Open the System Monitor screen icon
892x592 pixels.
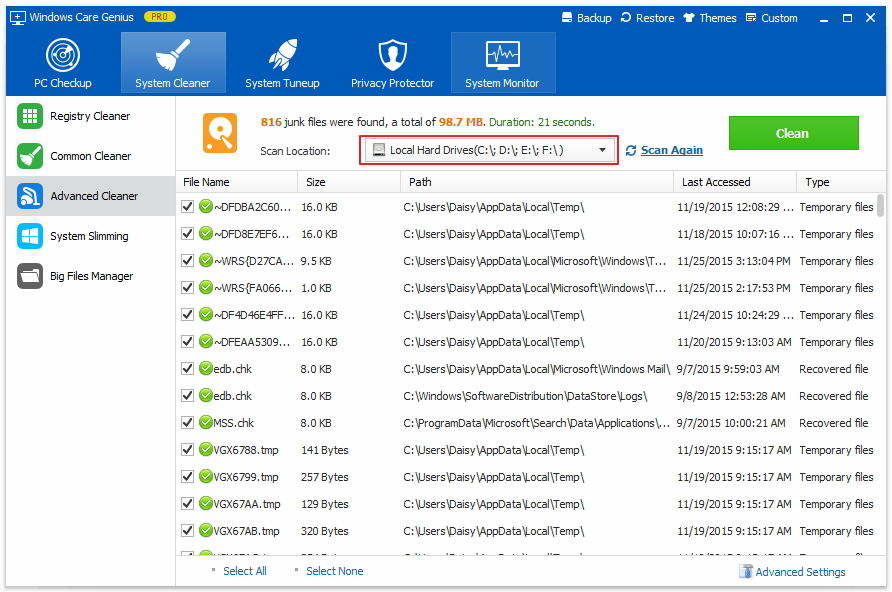point(502,55)
